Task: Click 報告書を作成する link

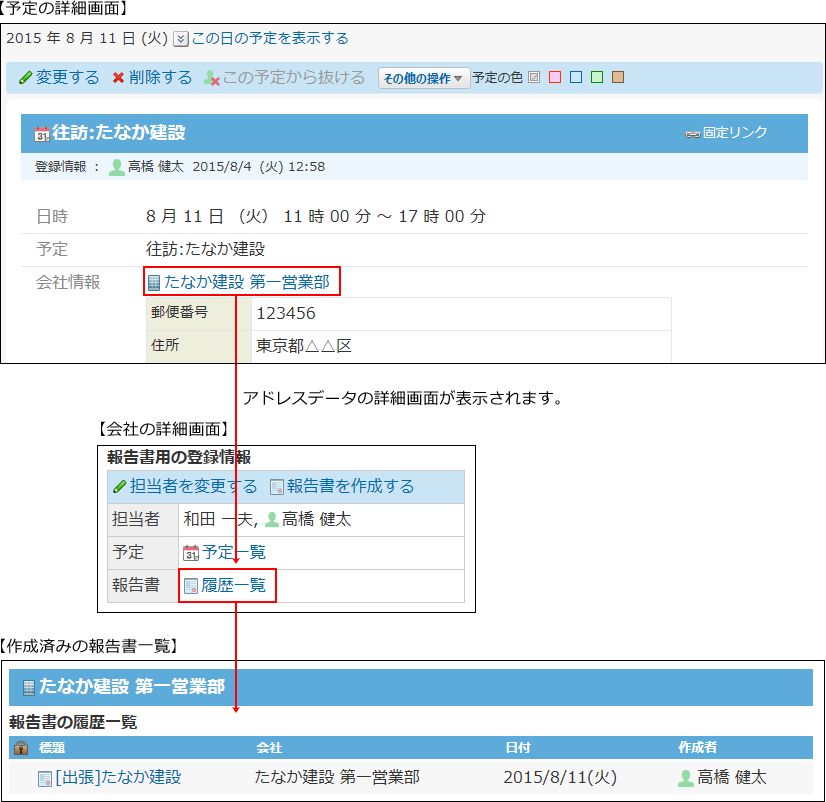Action: click(350, 486)
